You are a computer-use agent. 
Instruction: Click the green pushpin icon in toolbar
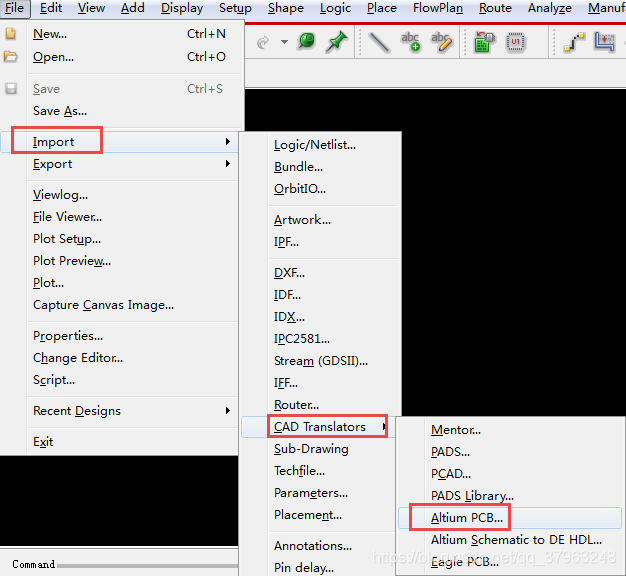(x=336, y=42)
